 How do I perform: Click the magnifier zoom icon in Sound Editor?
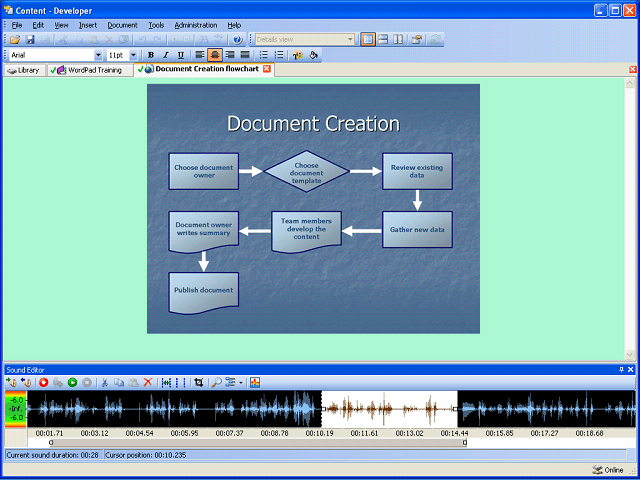pos(216,382)
